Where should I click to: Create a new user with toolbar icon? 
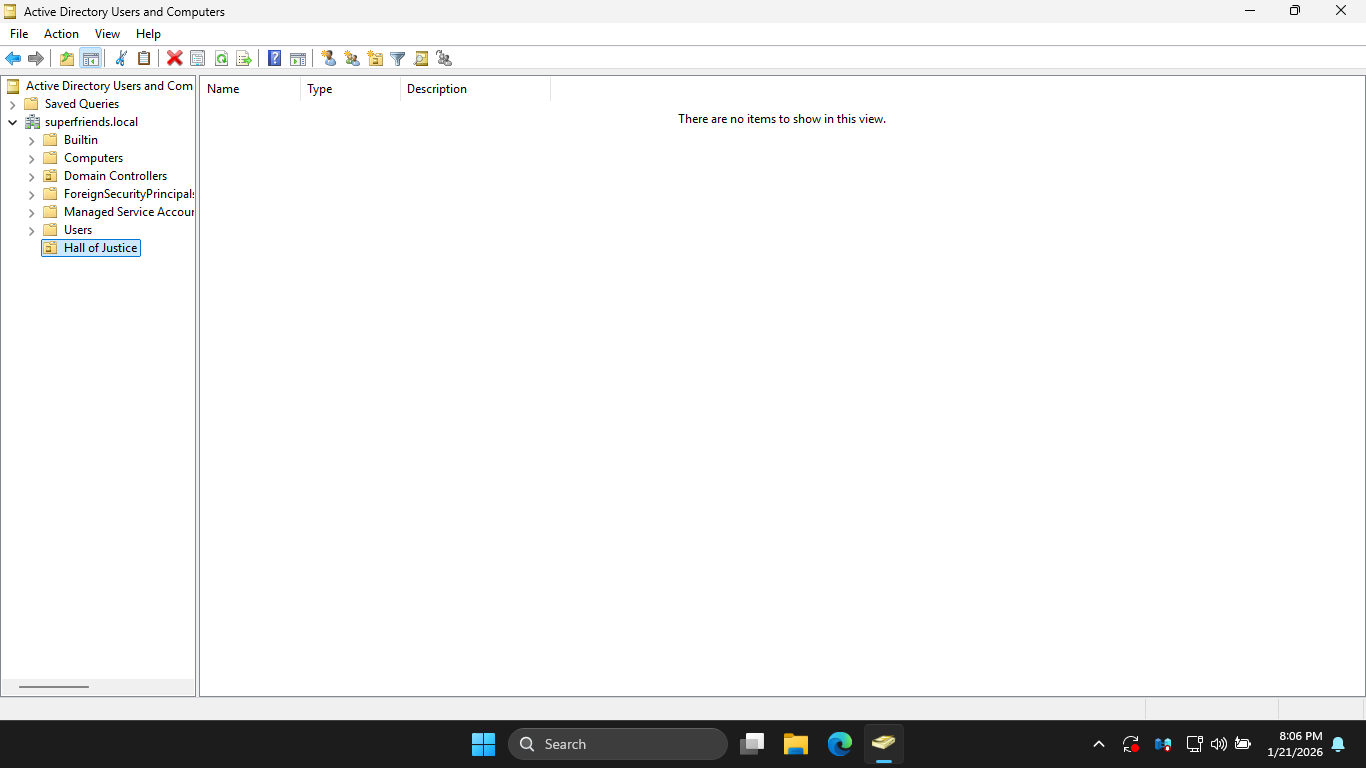click(328, 59)
